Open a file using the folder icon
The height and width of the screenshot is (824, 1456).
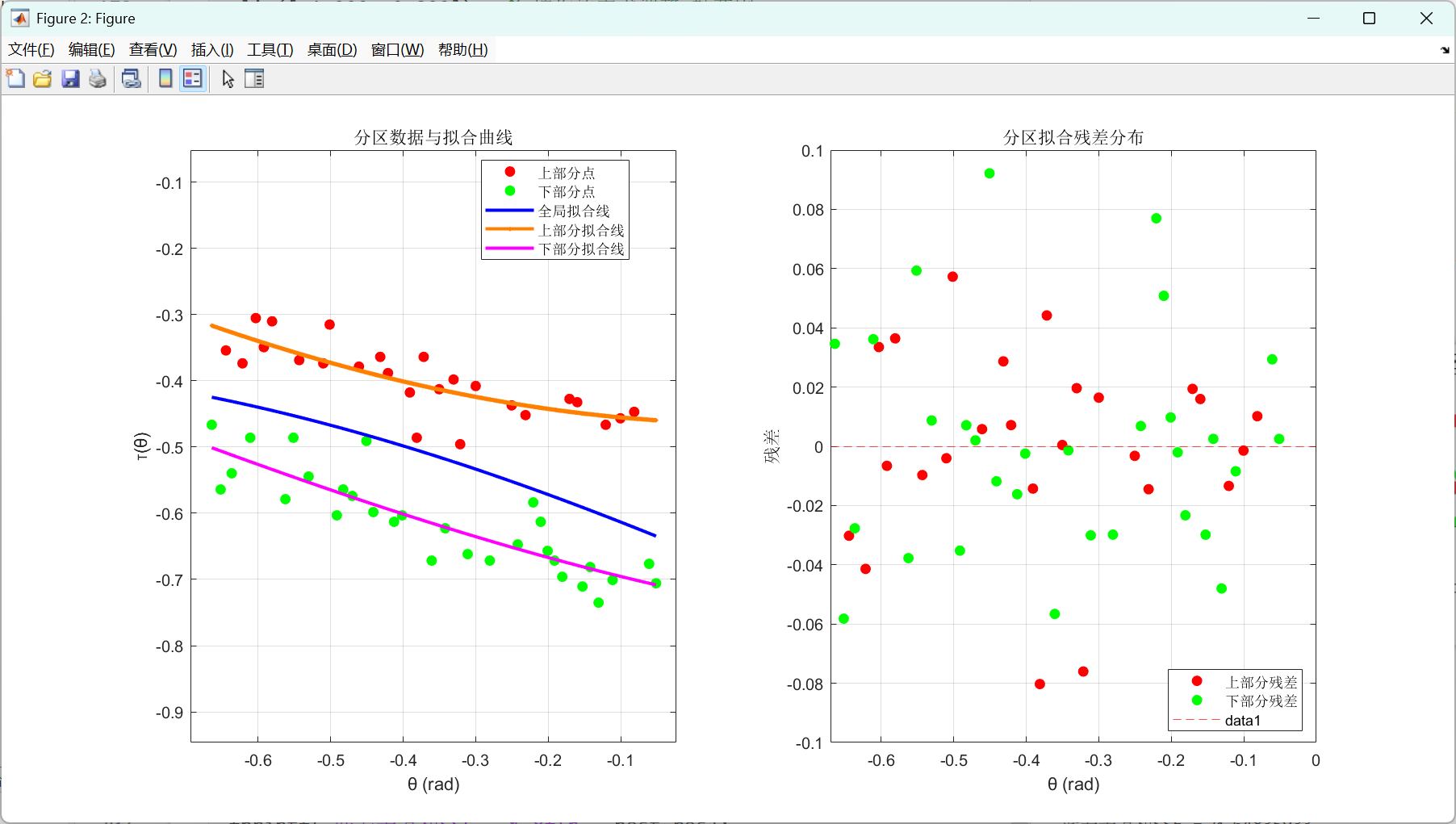tap(43, 78)
